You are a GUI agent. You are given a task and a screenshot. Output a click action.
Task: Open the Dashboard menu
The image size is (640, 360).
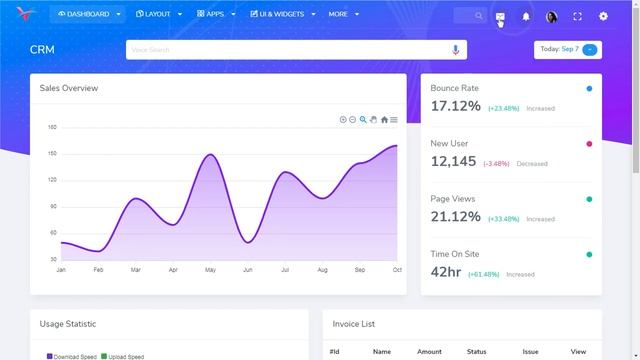pyautogui.click(x=87, y=14)
